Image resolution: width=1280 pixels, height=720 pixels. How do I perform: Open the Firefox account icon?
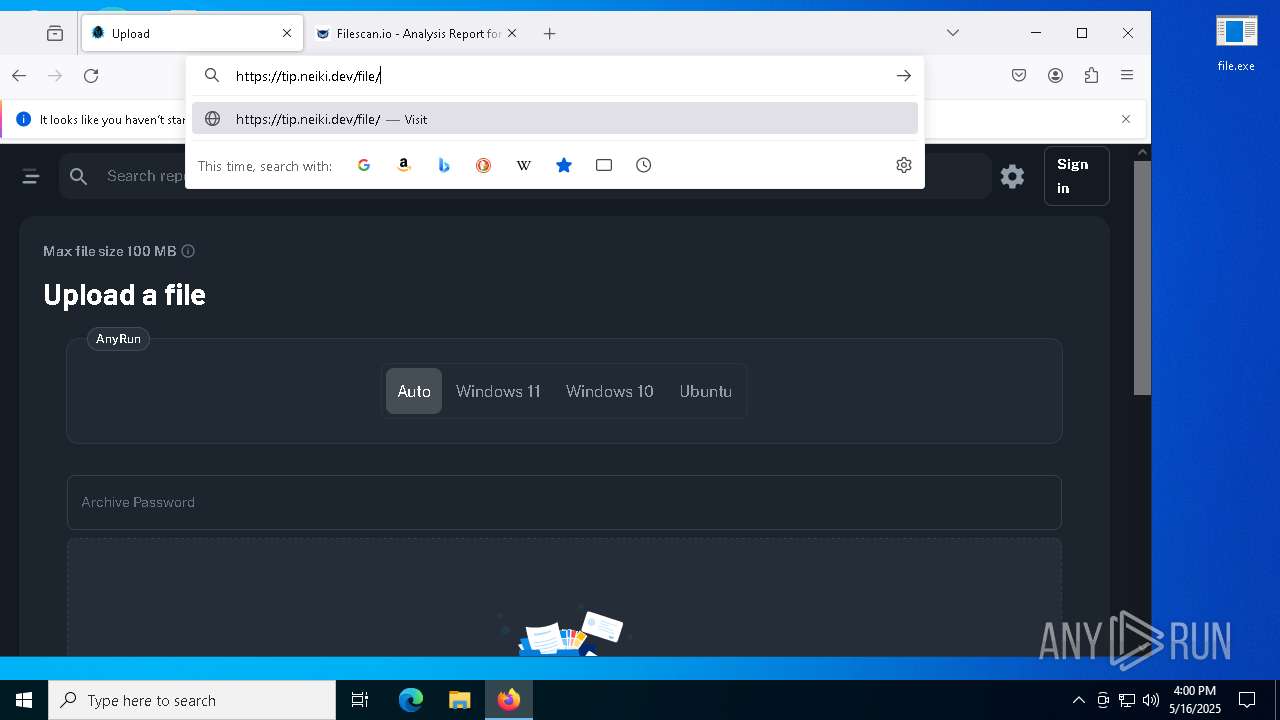coord(1055,75)
